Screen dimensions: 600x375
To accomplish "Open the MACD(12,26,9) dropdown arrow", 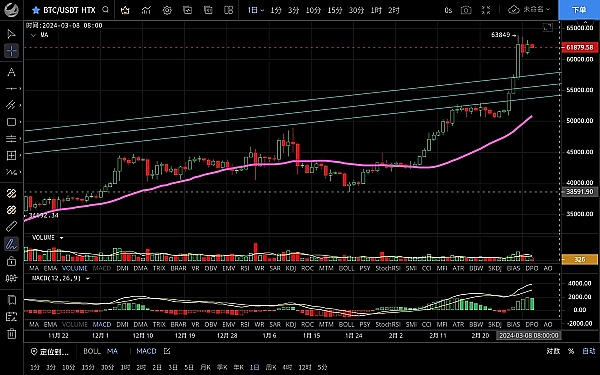I will tap(88, 279).
